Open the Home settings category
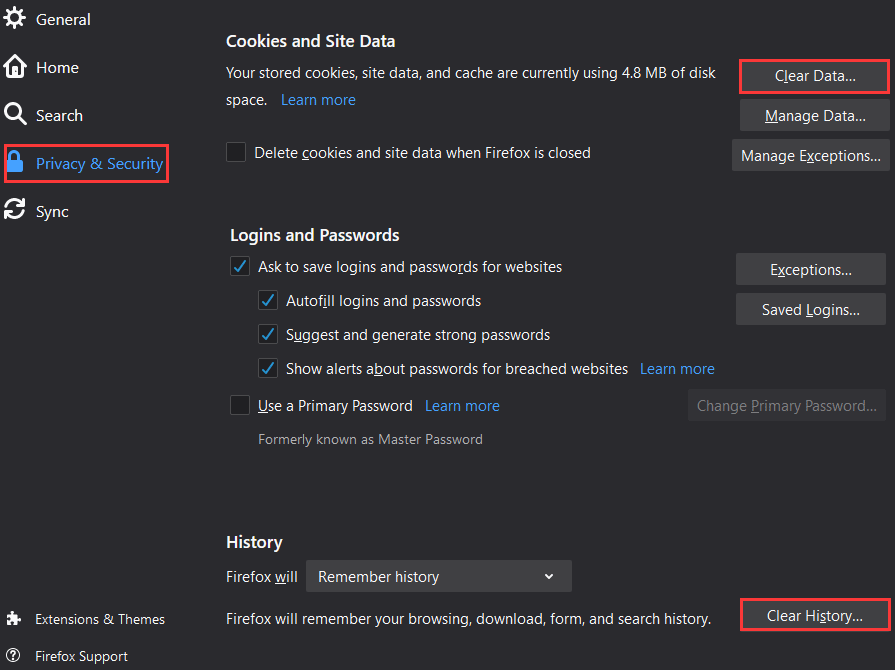The height and width of the screenshot is (670, 895). tap(57, 67)
